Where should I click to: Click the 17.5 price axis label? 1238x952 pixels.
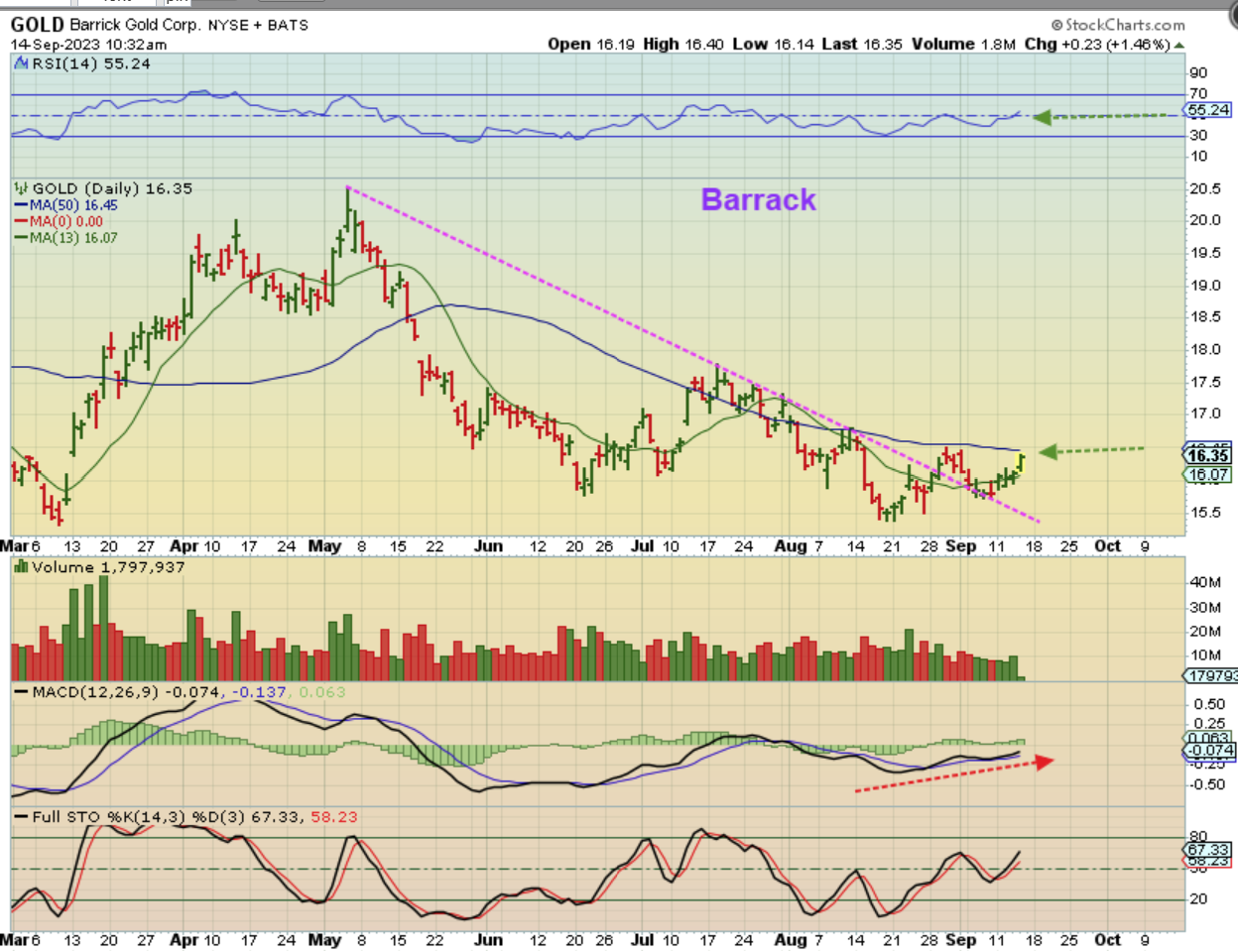click(x=1205, y=382)
